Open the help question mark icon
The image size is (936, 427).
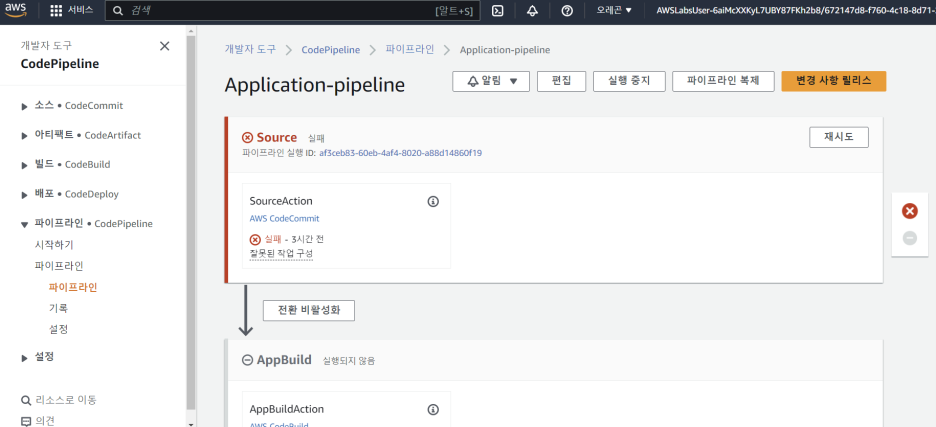pyautogui.click(x=567, y=11)
